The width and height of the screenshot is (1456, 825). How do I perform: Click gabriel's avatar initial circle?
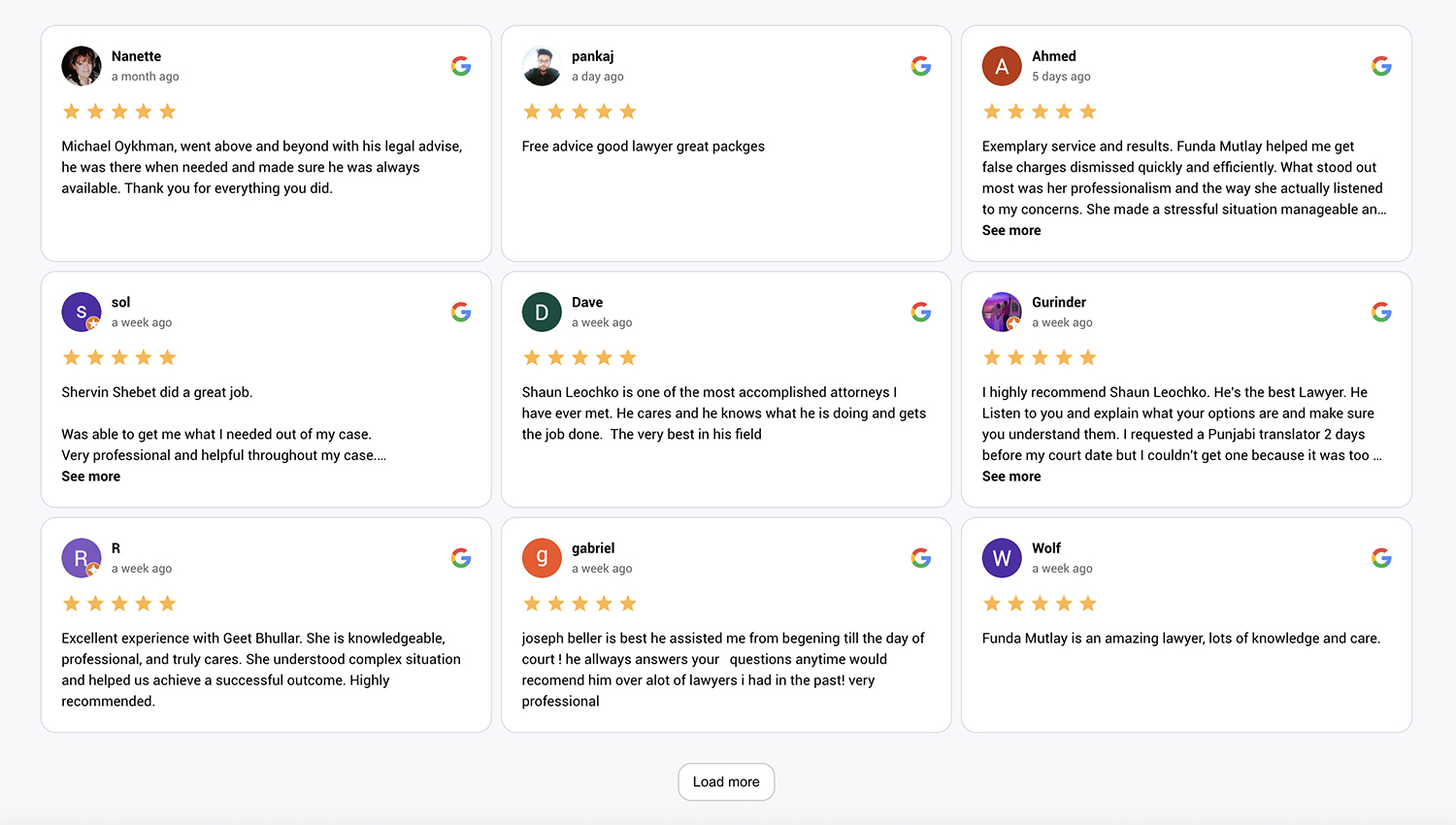pyautogui.click(x=542, y=557)
